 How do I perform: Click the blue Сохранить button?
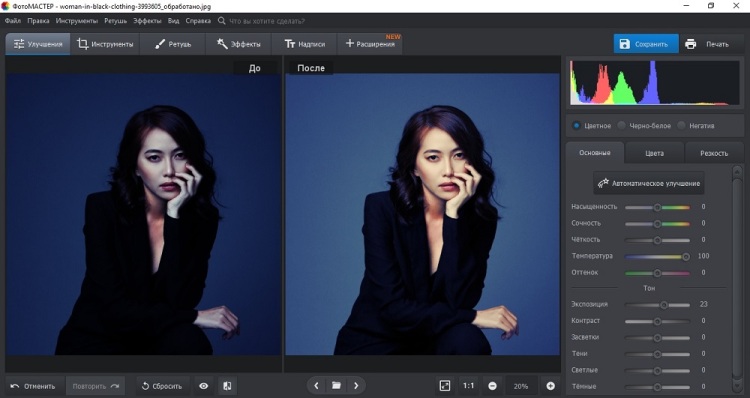click(x=646, y=44)
